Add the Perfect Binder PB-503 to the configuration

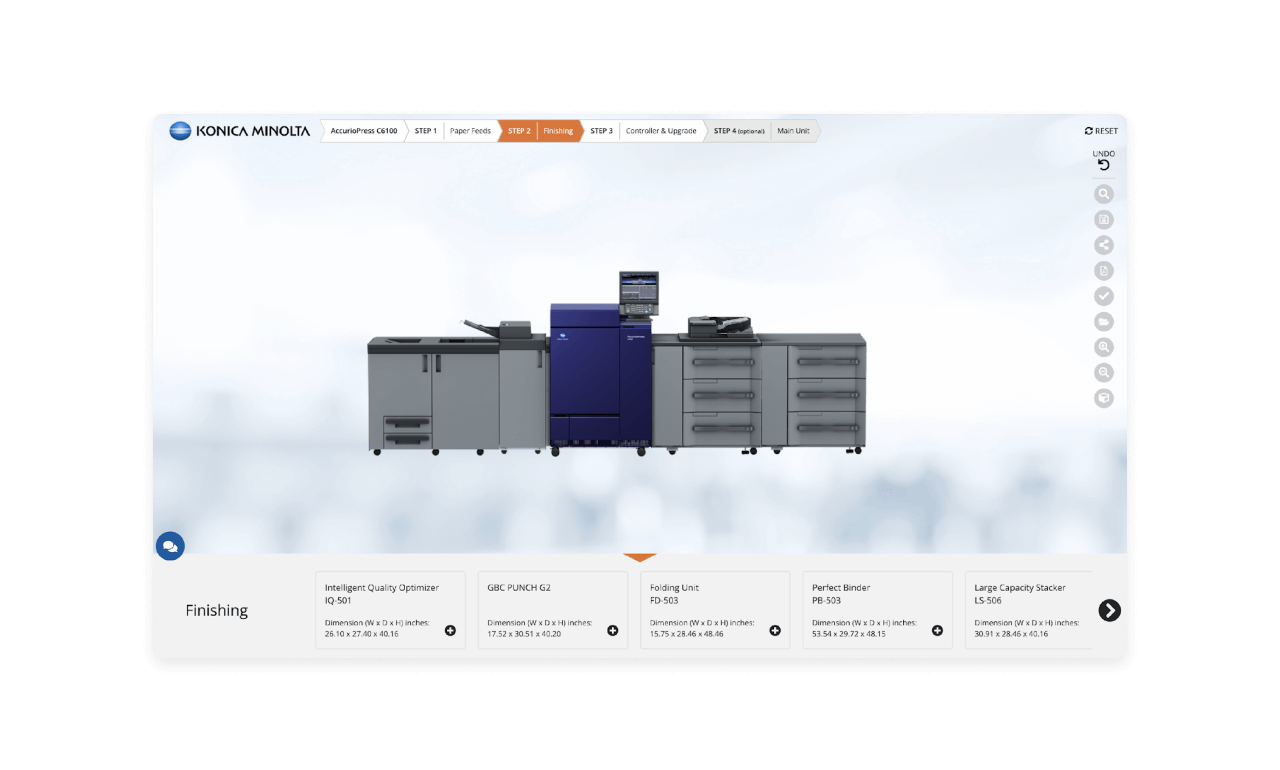click(x=937, y=630)
